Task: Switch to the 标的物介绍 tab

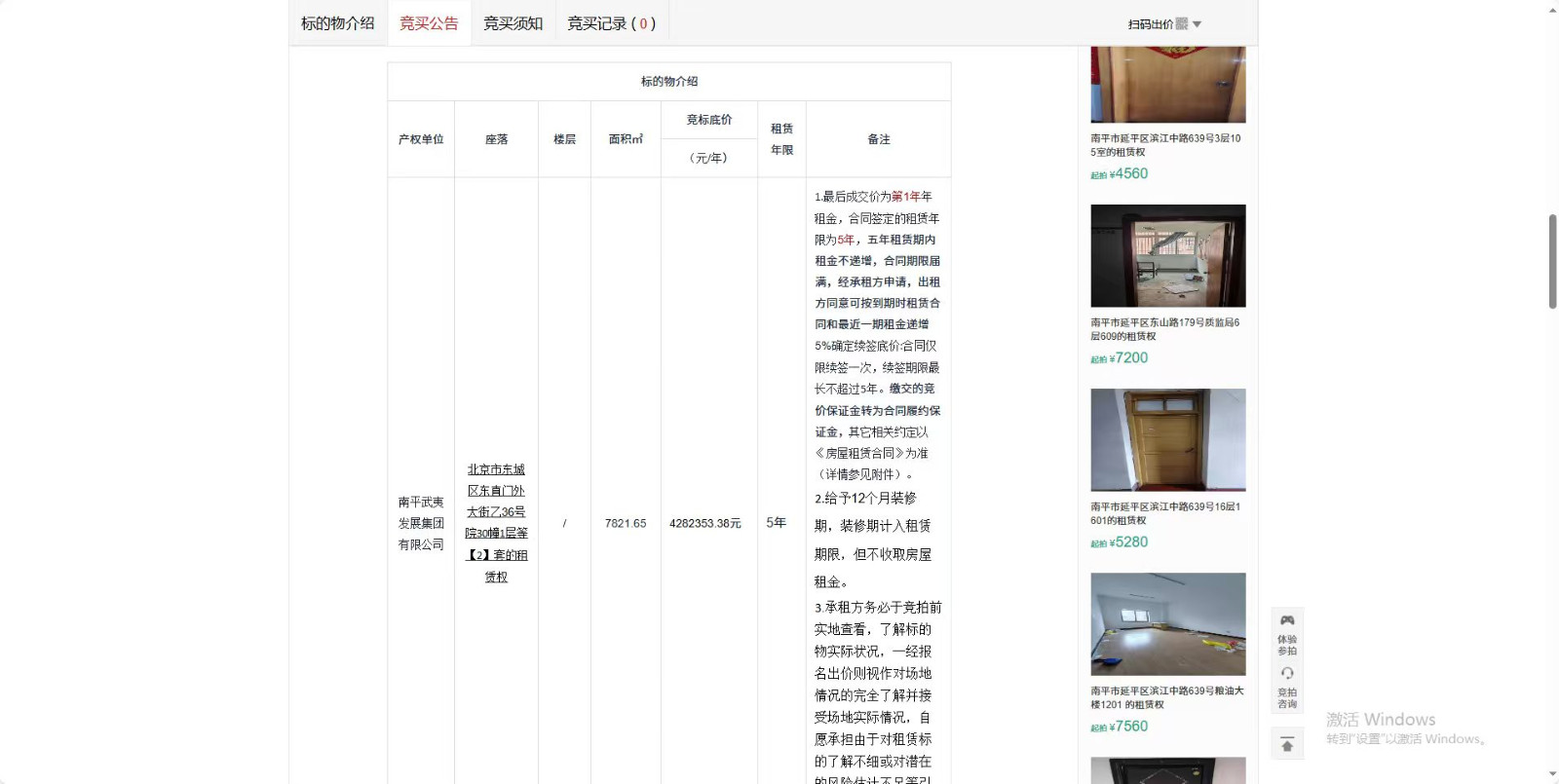Action: point(337,23)
